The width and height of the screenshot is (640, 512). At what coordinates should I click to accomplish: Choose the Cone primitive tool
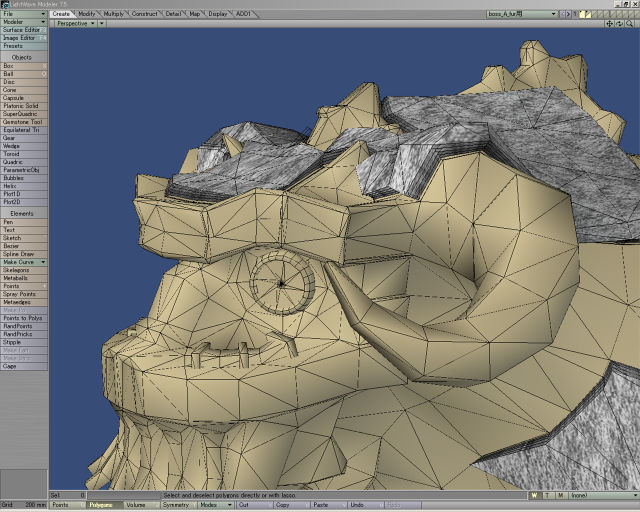click(24, 90)
